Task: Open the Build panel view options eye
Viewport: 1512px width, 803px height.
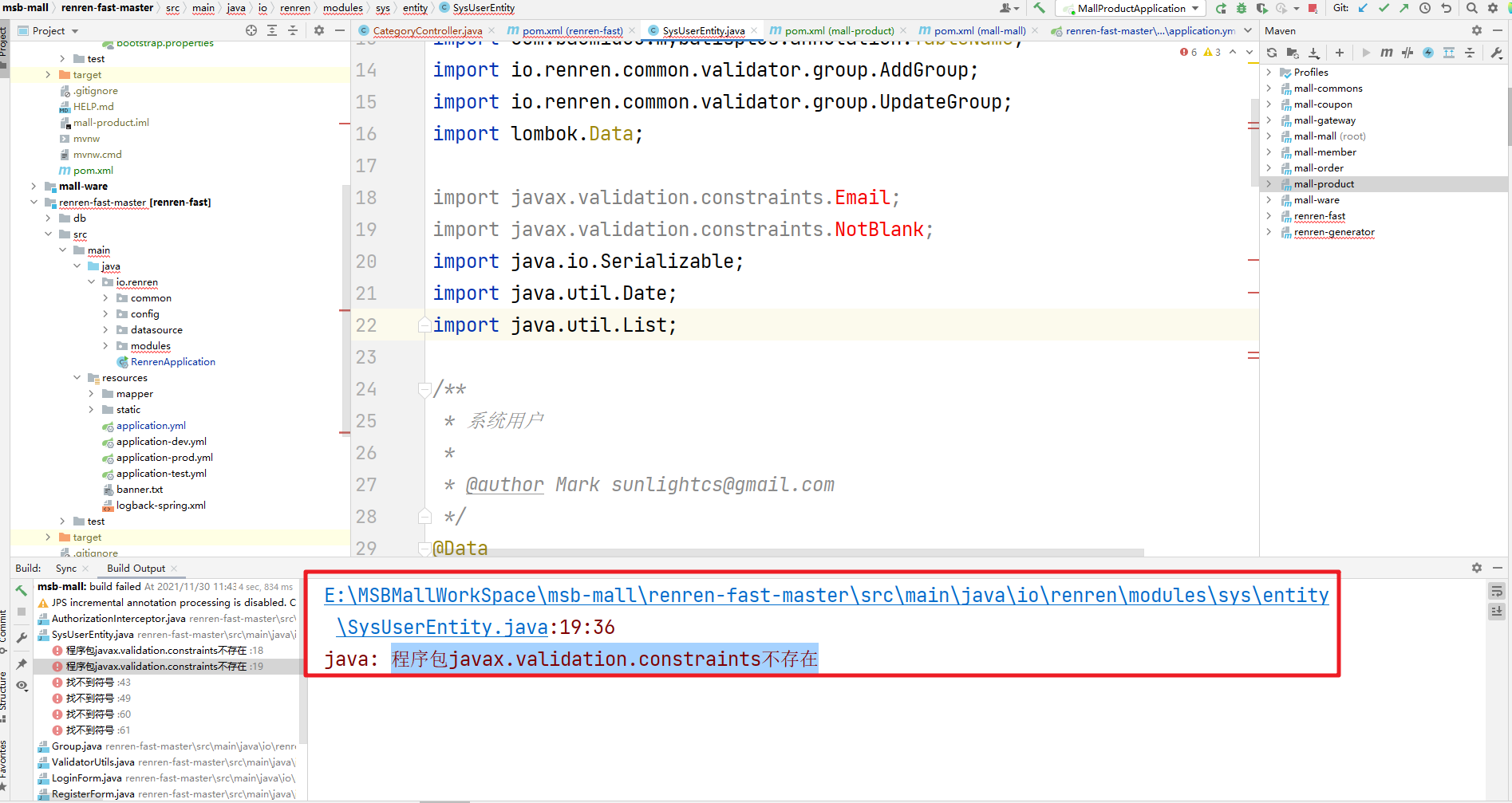Action: tap(22, 686)
